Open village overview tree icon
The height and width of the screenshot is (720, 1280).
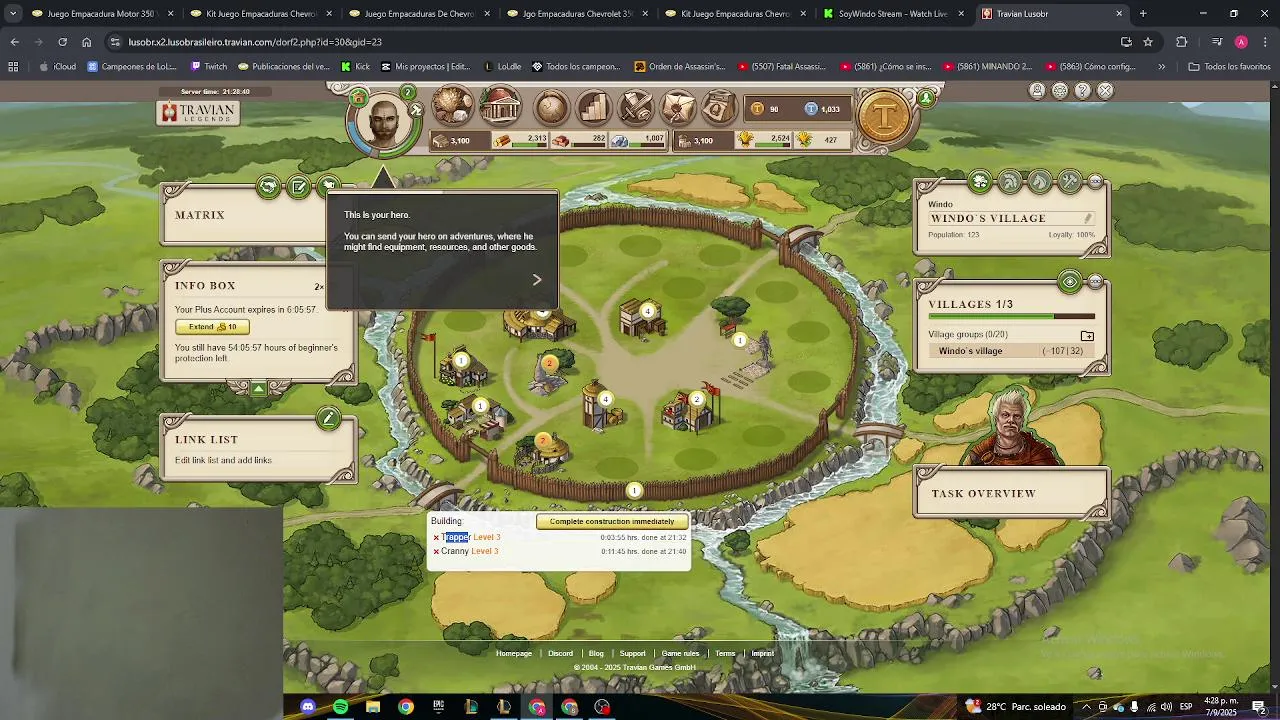[x=980, y=182]
